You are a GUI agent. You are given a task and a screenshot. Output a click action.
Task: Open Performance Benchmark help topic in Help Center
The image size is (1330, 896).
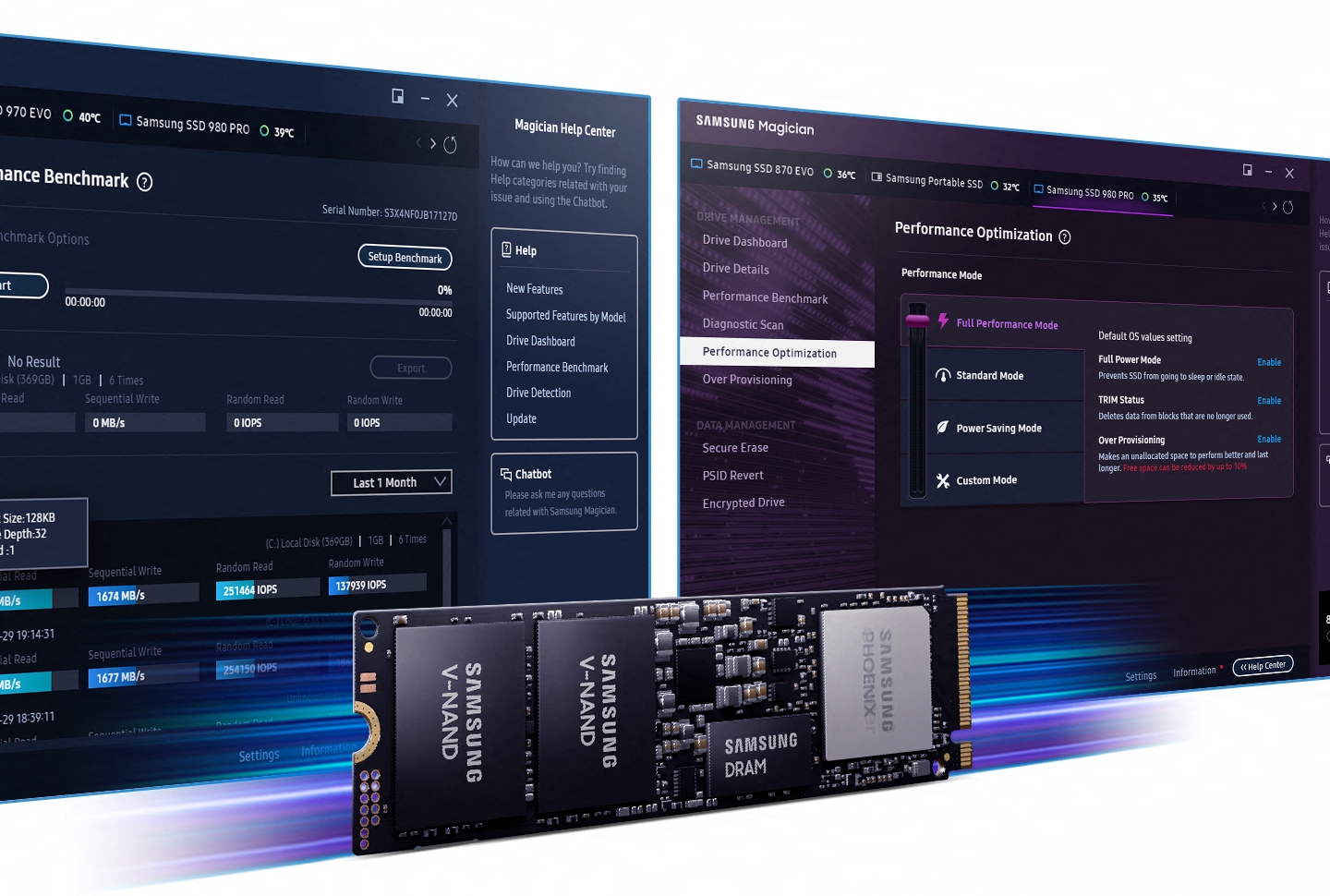tap(557, 367)
